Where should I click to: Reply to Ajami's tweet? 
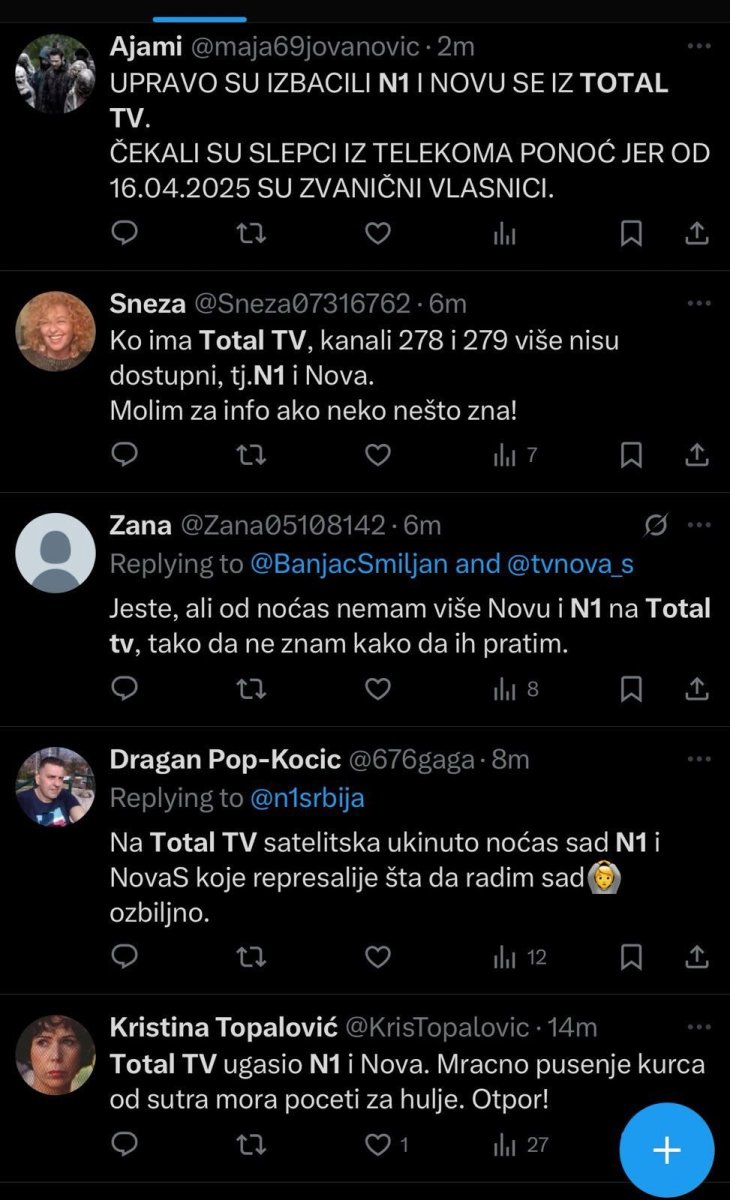click(124, 233)
